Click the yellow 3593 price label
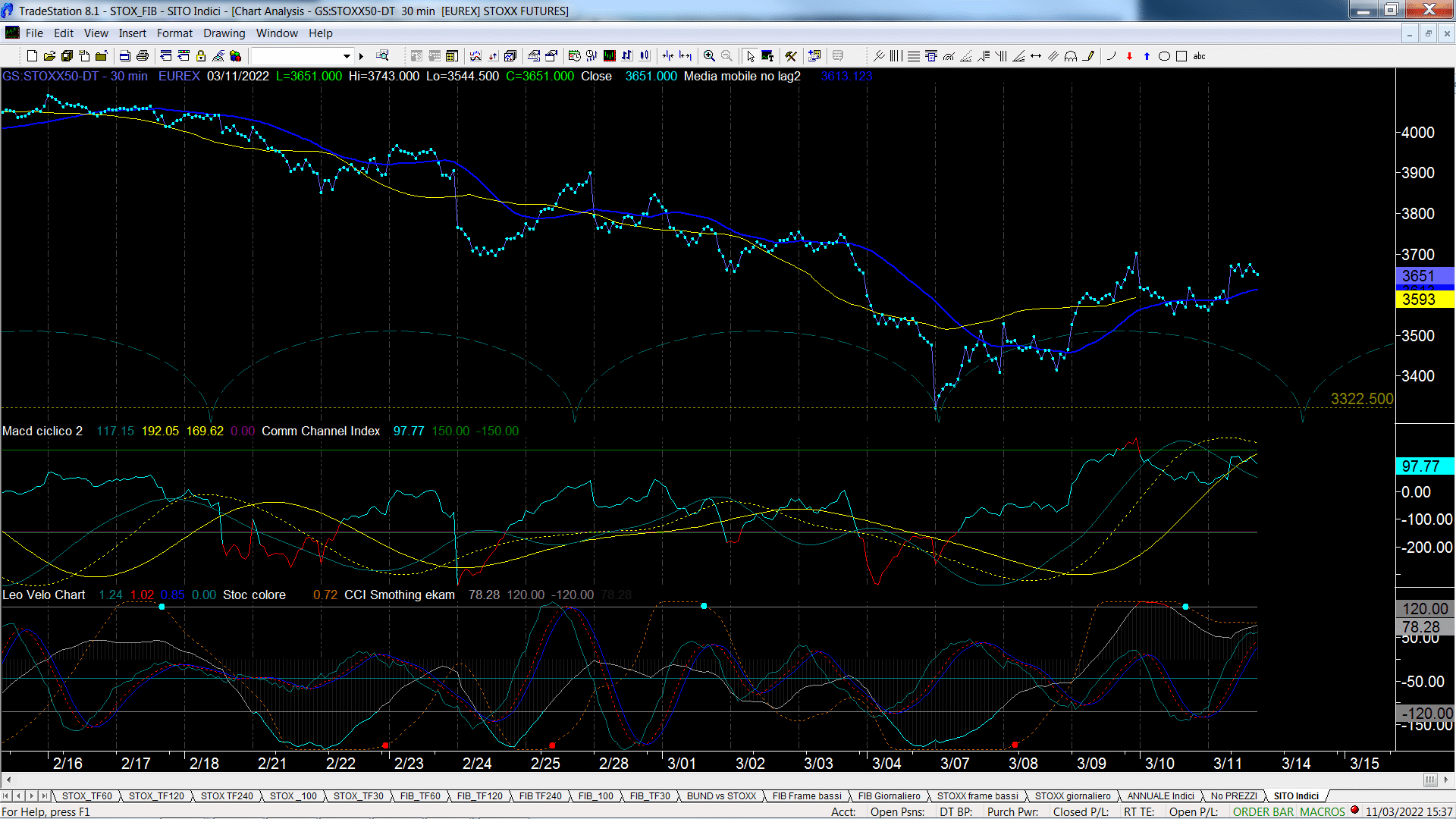1456x819 pixels. [x=1425, y=299]
